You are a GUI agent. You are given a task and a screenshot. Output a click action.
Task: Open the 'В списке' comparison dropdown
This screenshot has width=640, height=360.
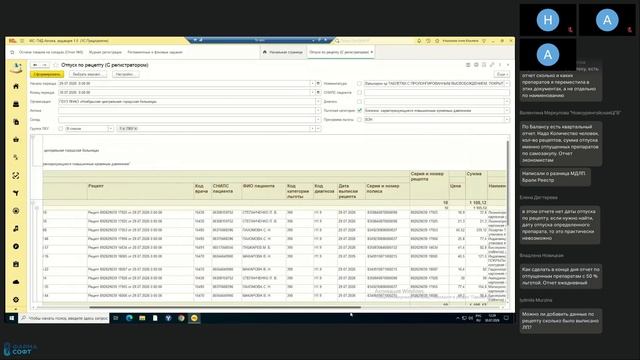coord(110,129)
